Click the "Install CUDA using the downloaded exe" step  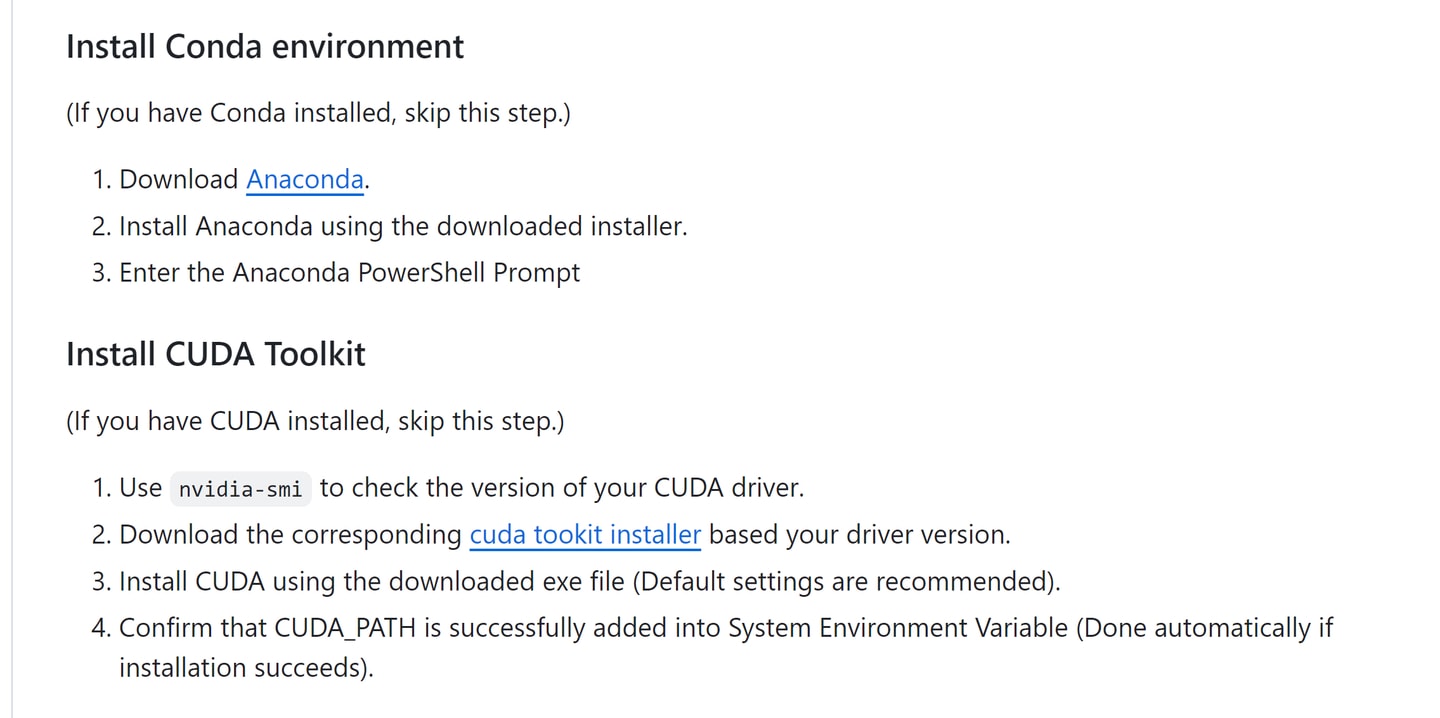pyautogui.click(x=590, y=582)
